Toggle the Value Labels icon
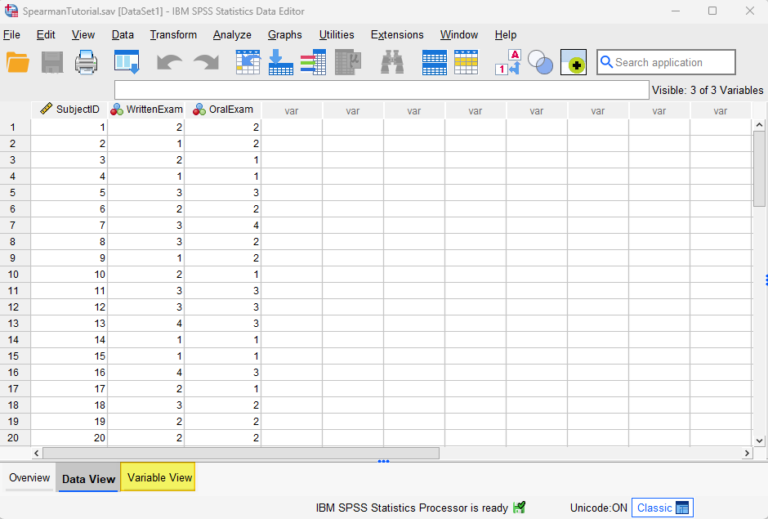The width and height of the screenshot is (768, 519). click(x=508, y=63)
